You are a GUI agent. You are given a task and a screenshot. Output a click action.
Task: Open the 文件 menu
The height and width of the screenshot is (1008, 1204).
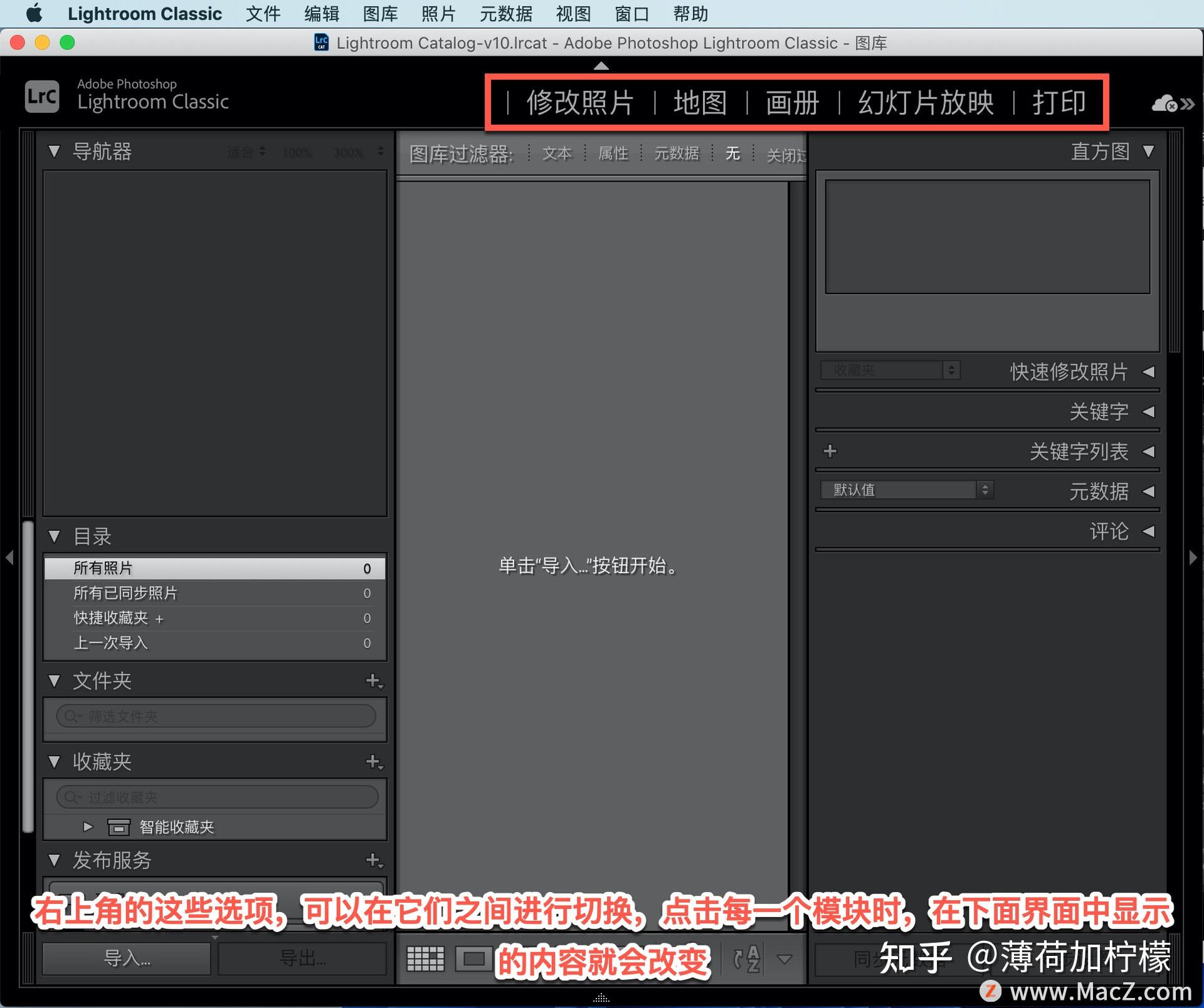point(263,14)
